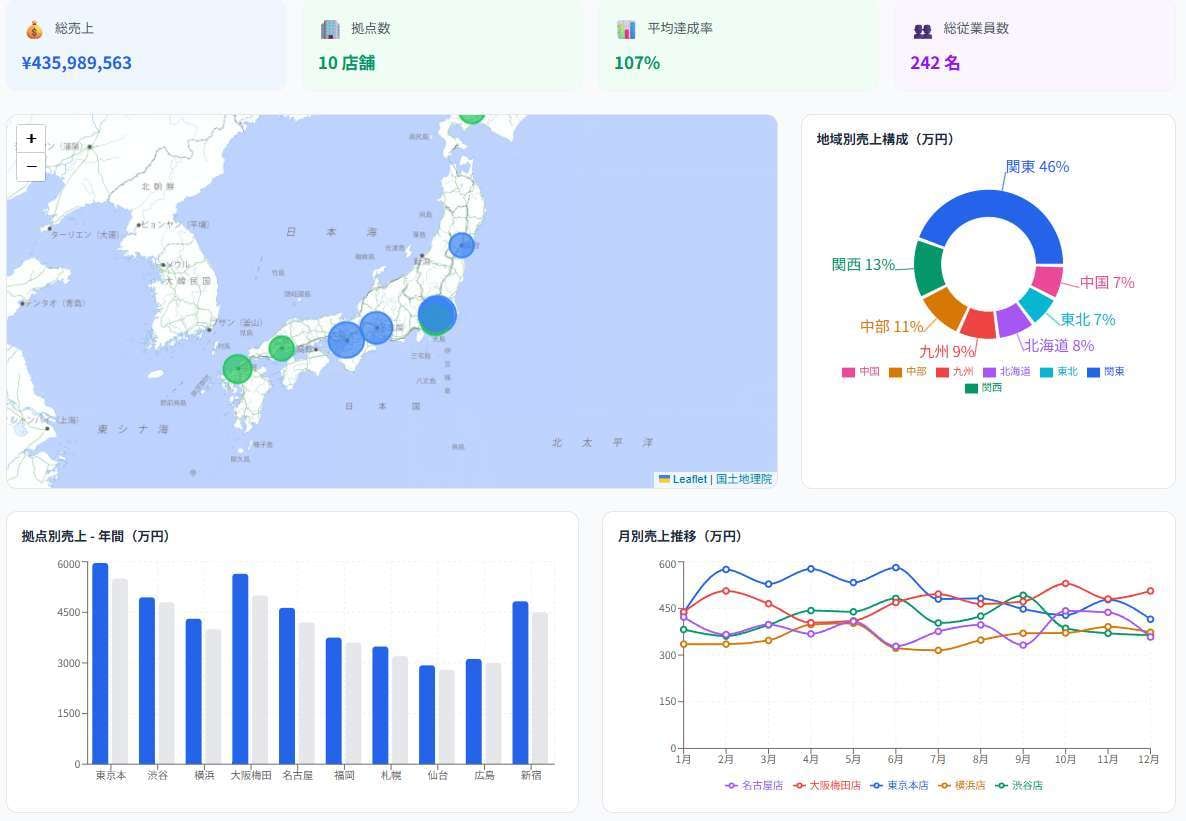1186x821 pixels.
Task: Click the blue bar for 広島
Action: (x=473, y=711)
